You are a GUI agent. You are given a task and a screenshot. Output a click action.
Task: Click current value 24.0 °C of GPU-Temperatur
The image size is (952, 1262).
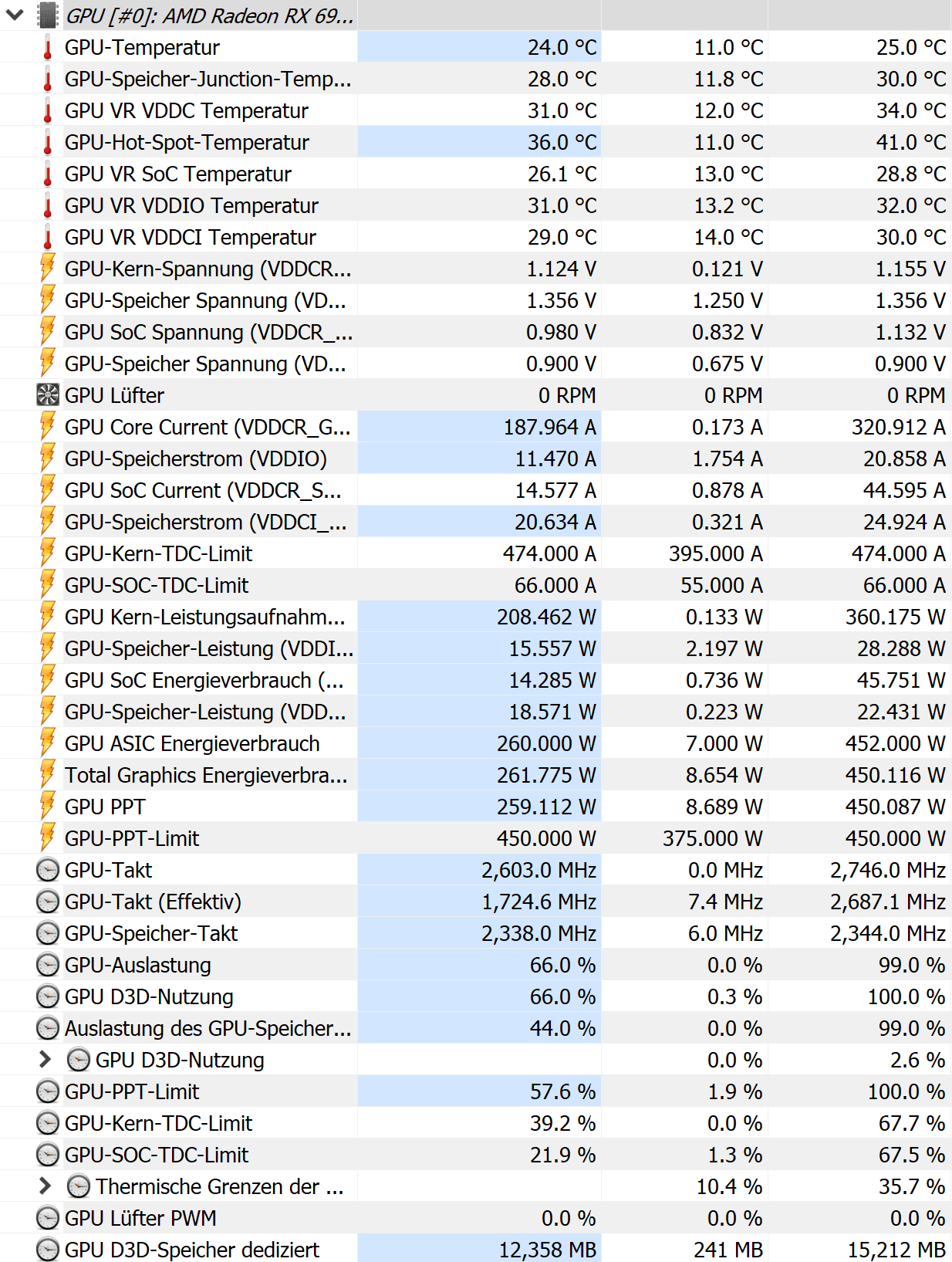(x=562, y=48)
